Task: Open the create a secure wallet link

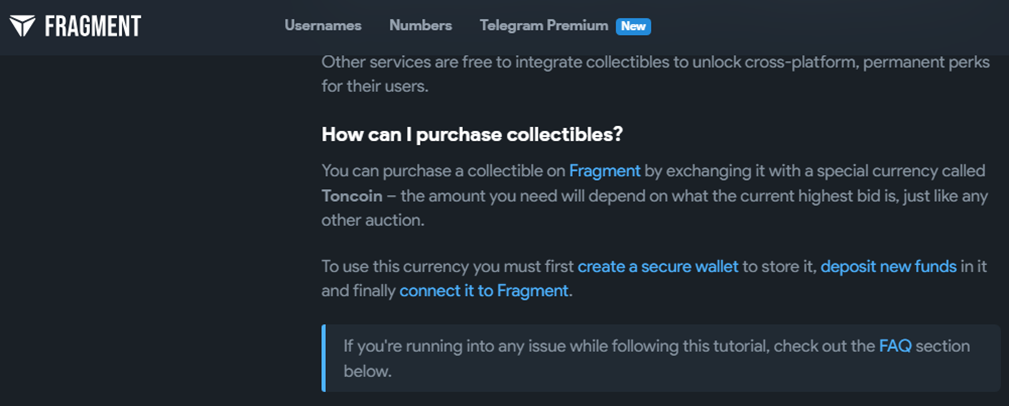Action: click(658, 266)
